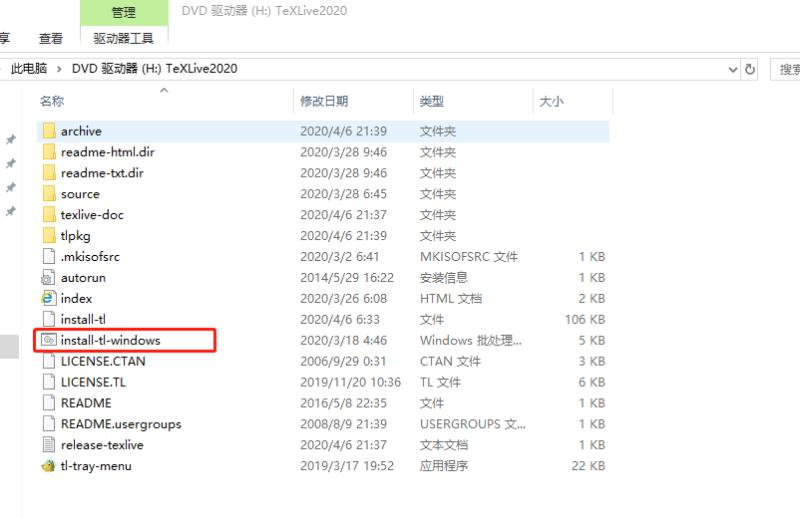Click the search box
Viewport: 800px width, 518px height.
(786, 69)
